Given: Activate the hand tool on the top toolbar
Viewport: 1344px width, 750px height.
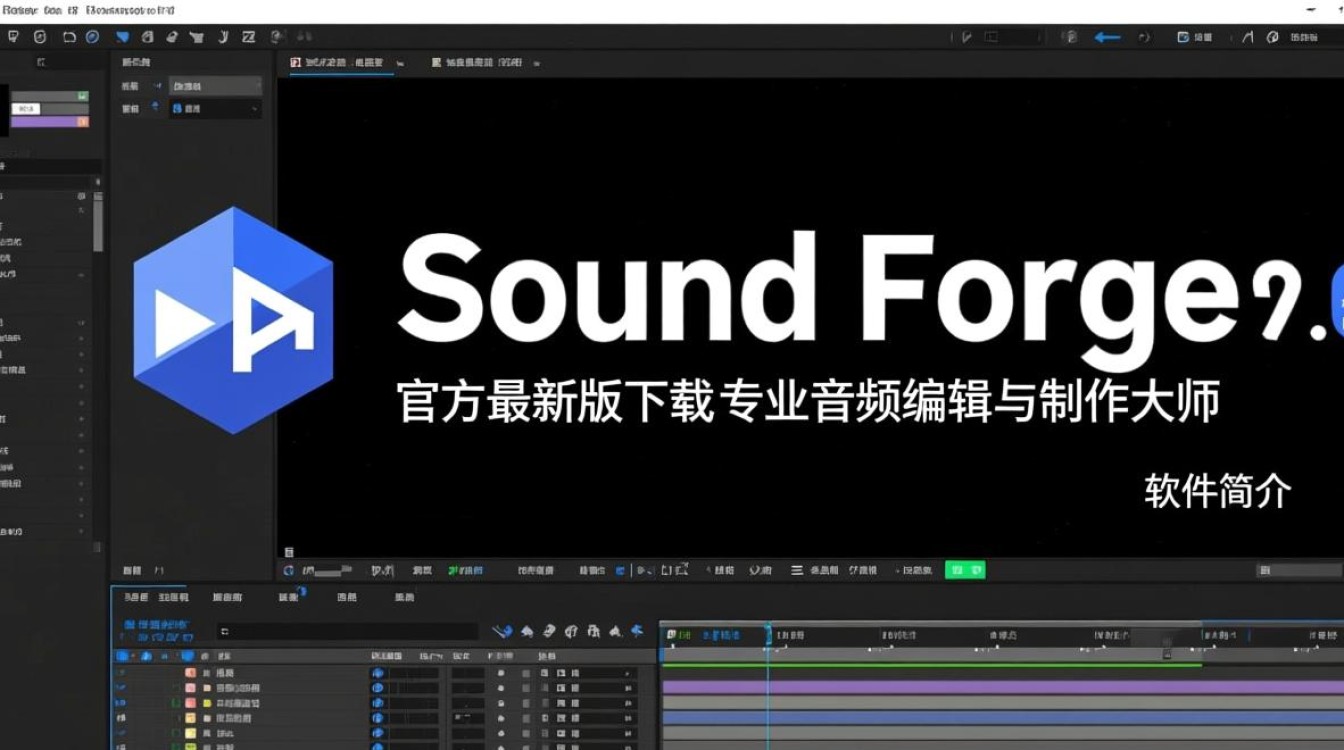Looking at the screenshot, I should tap(40, 37).
